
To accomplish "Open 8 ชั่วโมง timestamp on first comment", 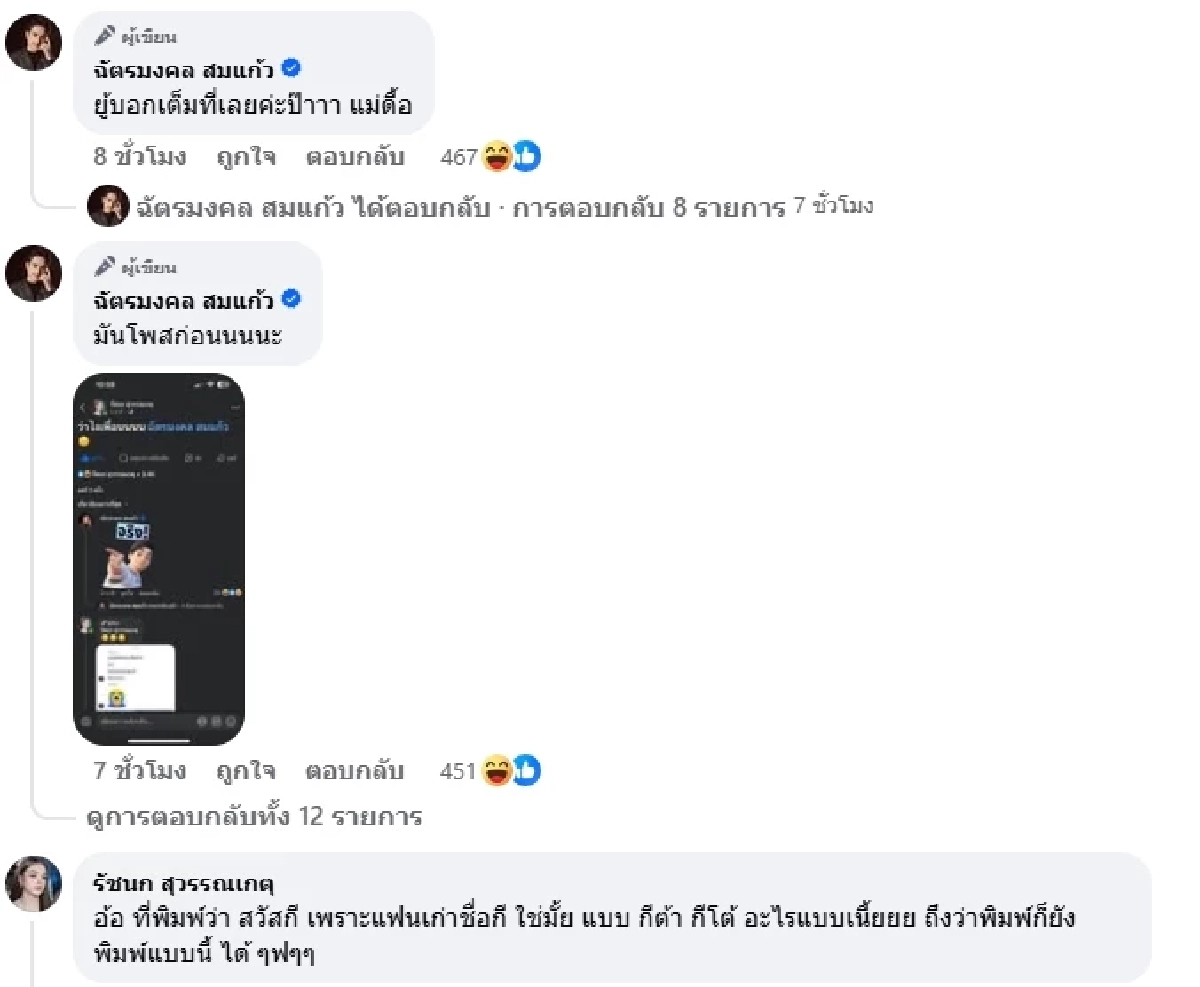I will (x=140, y=157).
